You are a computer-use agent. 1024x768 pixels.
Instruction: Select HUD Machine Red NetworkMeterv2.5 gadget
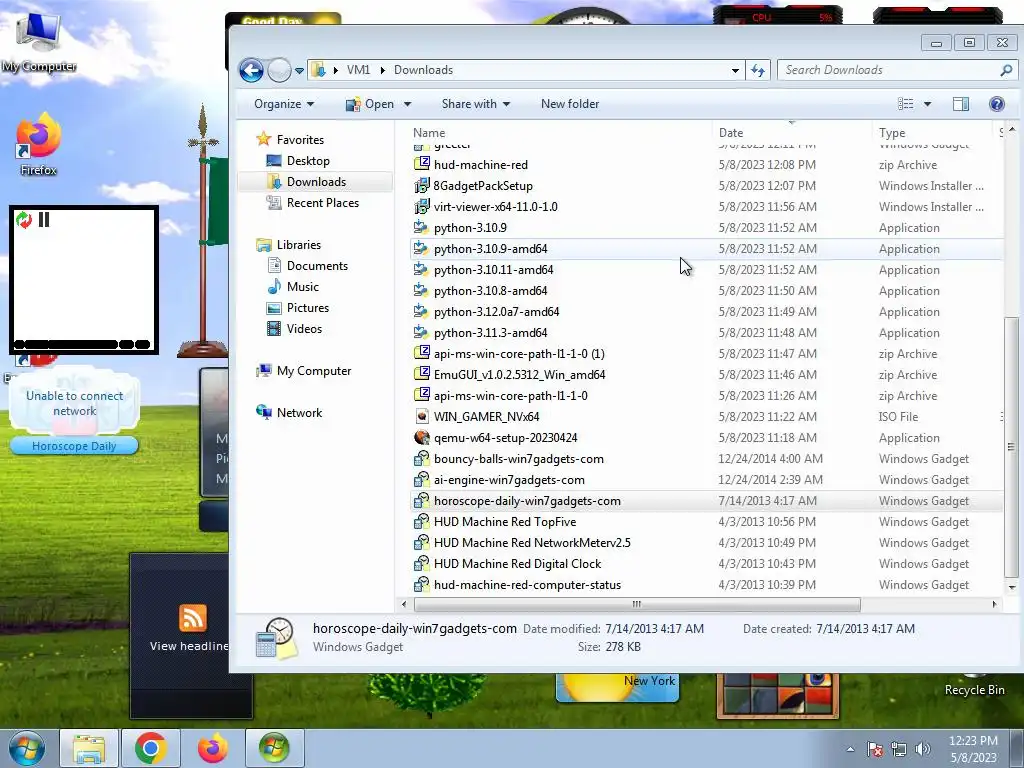[706, 543]
